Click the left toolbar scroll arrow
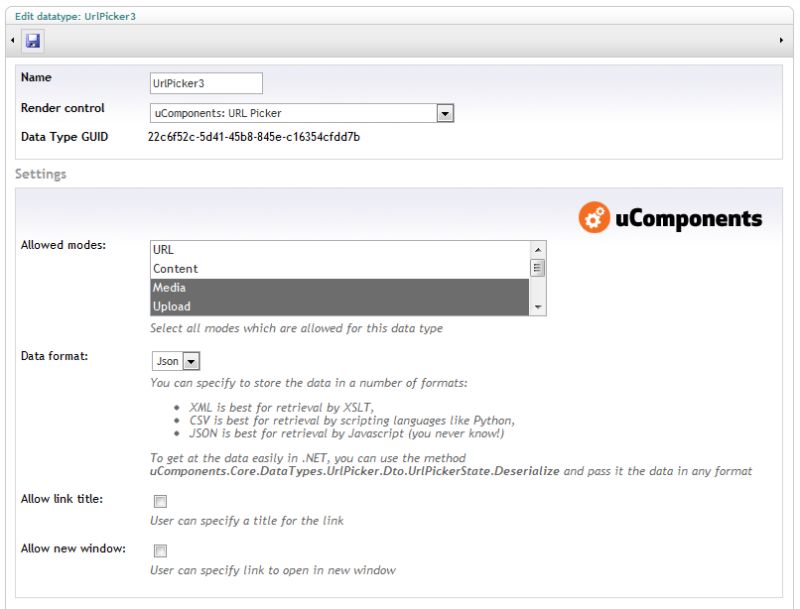This screenshot has height=609, width=800. point(10,39)
